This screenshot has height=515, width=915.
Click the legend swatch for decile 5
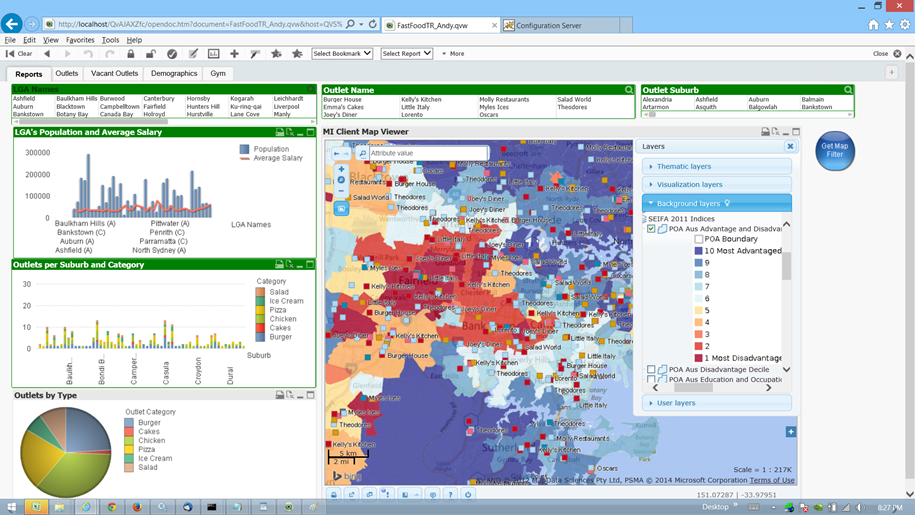[x=699, y=310]
